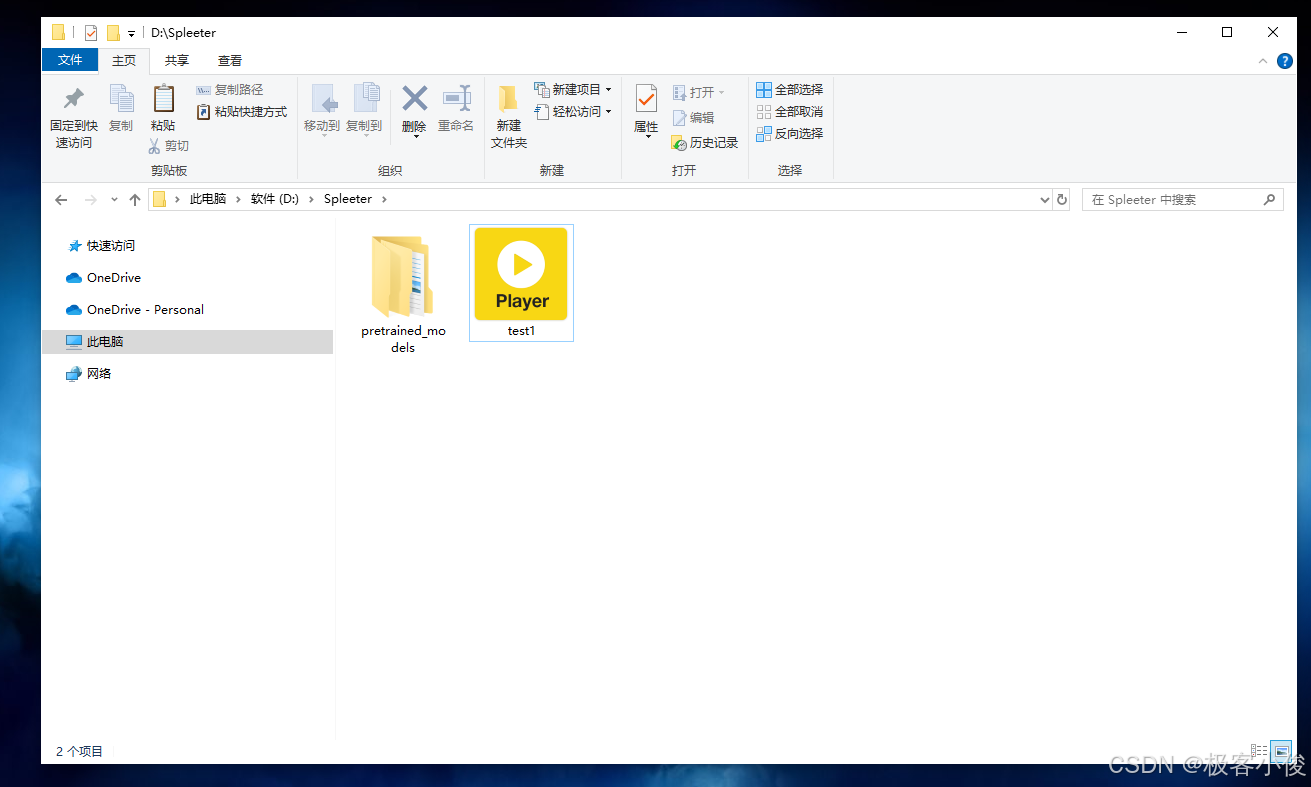Viewport: 1311px width, 787px height.
Task: Click the Rename (重命名) icon
Action: [x=456, y=98]
